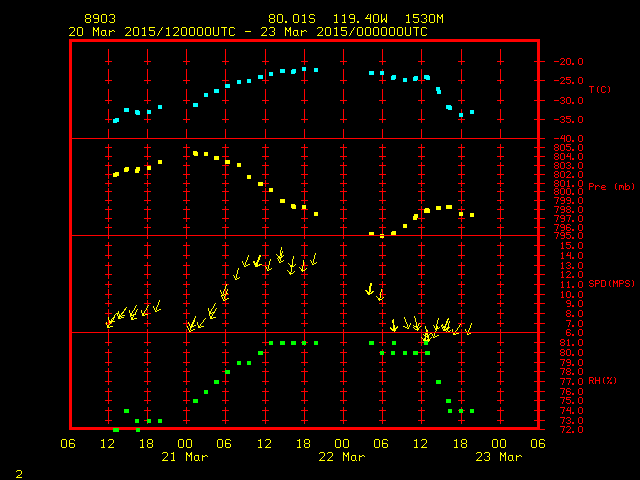The image size is (640, 480).
Task: Click the 00 hour label above 22 Mar
Action: 342,444
